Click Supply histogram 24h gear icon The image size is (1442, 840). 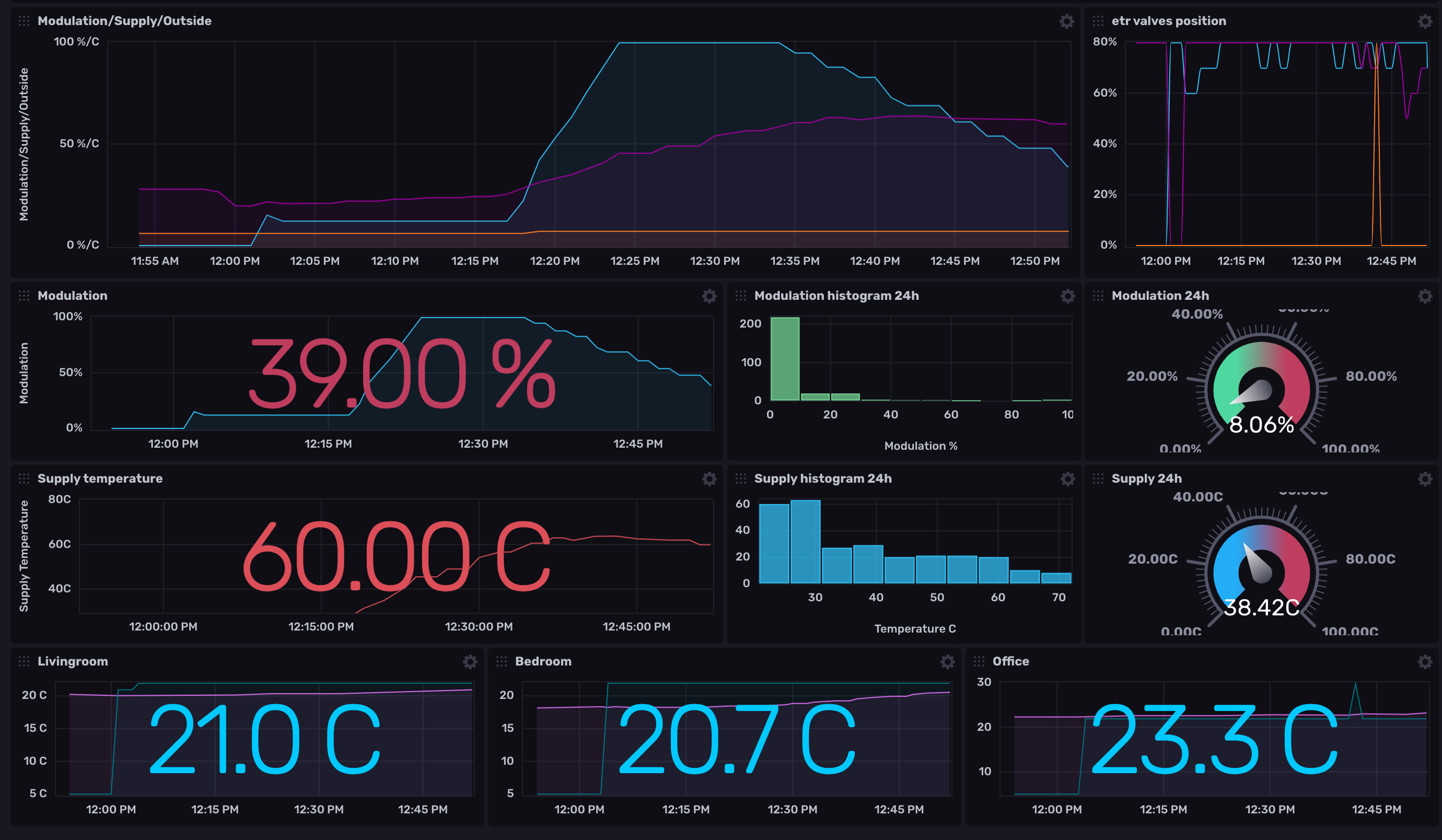pyautogui.click(x=1067, y=480)
